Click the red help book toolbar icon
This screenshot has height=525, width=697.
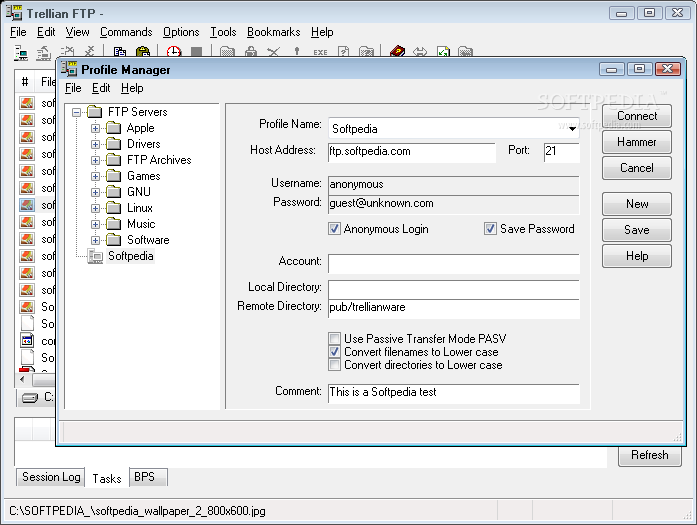click(x=397, y=52)
